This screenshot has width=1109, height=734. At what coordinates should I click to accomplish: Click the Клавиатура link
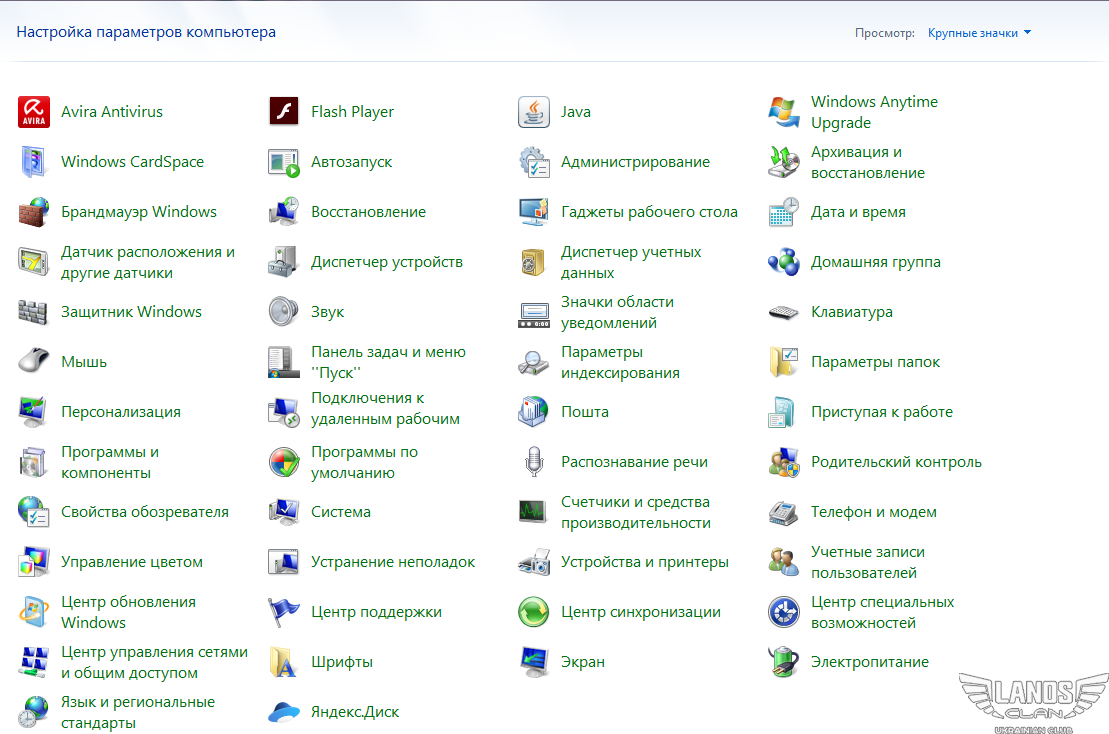pos(852,312)
